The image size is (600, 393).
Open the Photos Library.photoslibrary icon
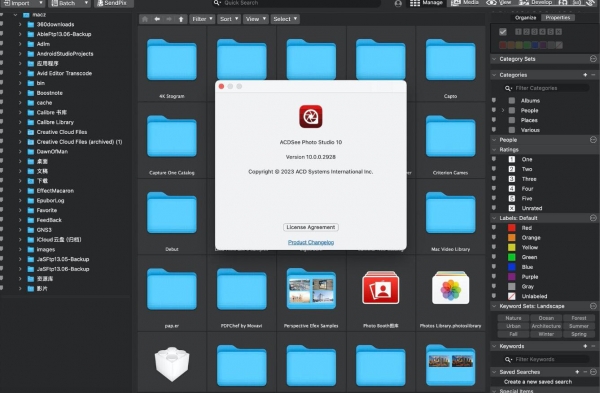tap(450, 288)
